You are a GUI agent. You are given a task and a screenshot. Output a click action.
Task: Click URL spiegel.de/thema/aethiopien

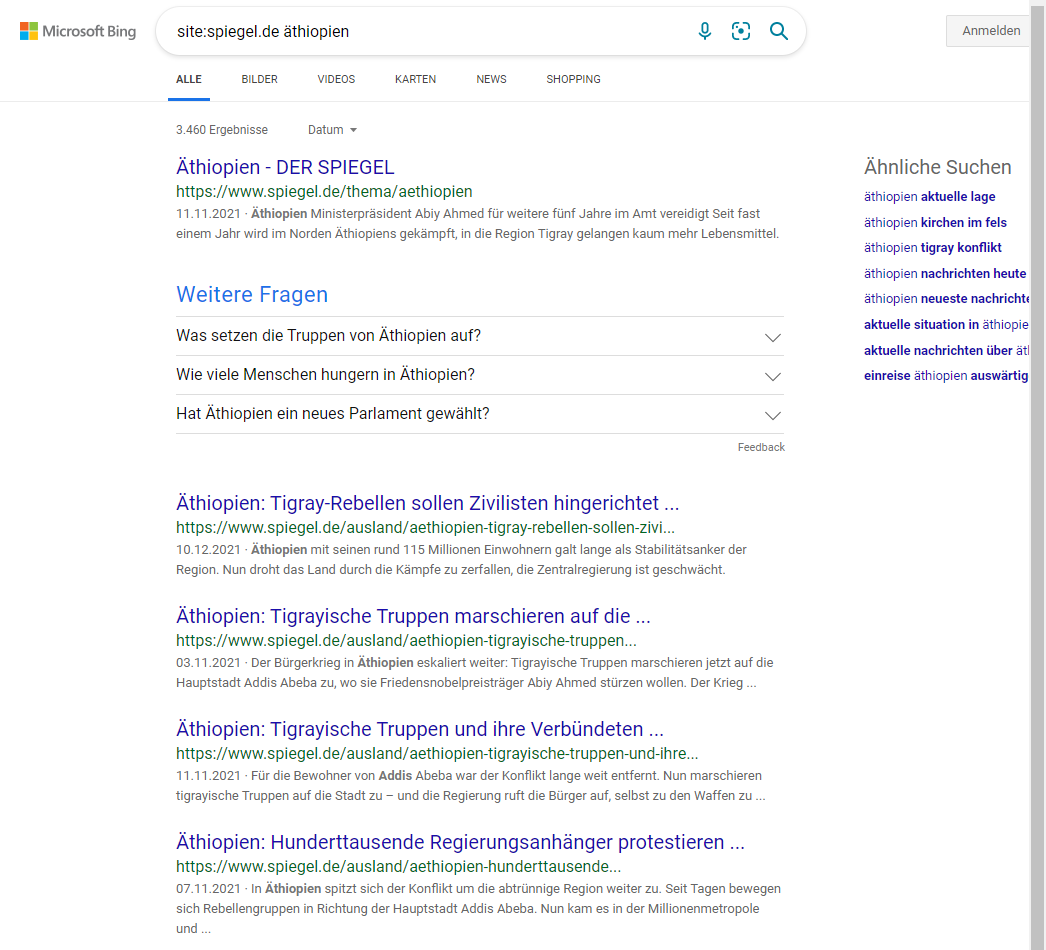click(x=324, y=191)
